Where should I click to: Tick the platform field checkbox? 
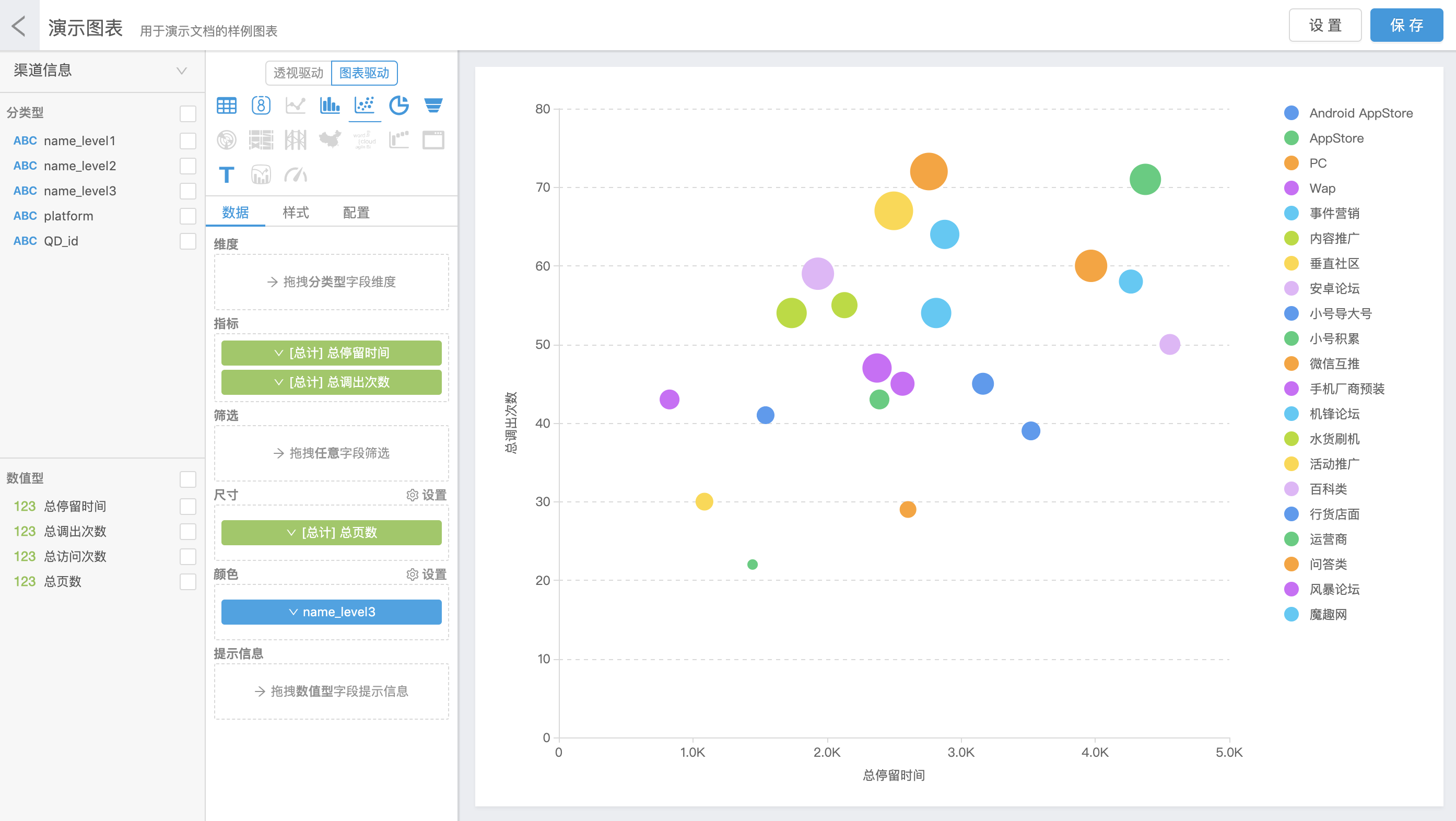(x=187, y=216)
